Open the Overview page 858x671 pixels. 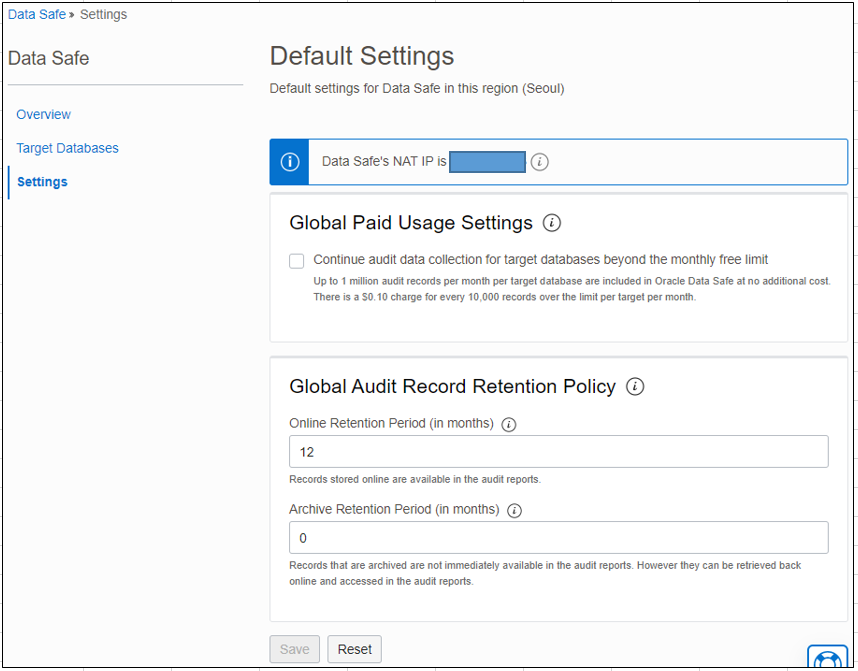(43, 114)
